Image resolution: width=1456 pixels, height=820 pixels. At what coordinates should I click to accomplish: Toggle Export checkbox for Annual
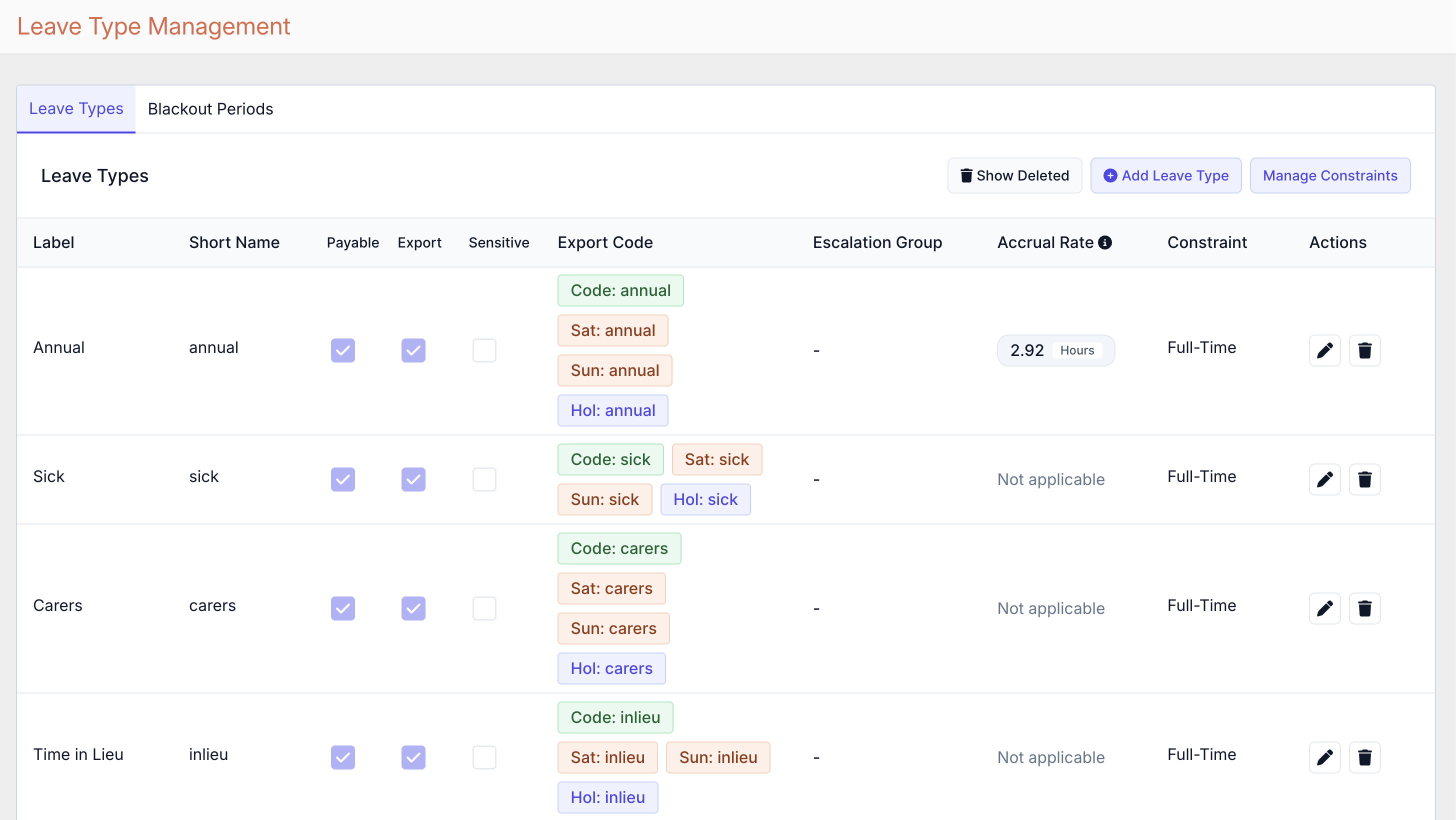point(413,350)
